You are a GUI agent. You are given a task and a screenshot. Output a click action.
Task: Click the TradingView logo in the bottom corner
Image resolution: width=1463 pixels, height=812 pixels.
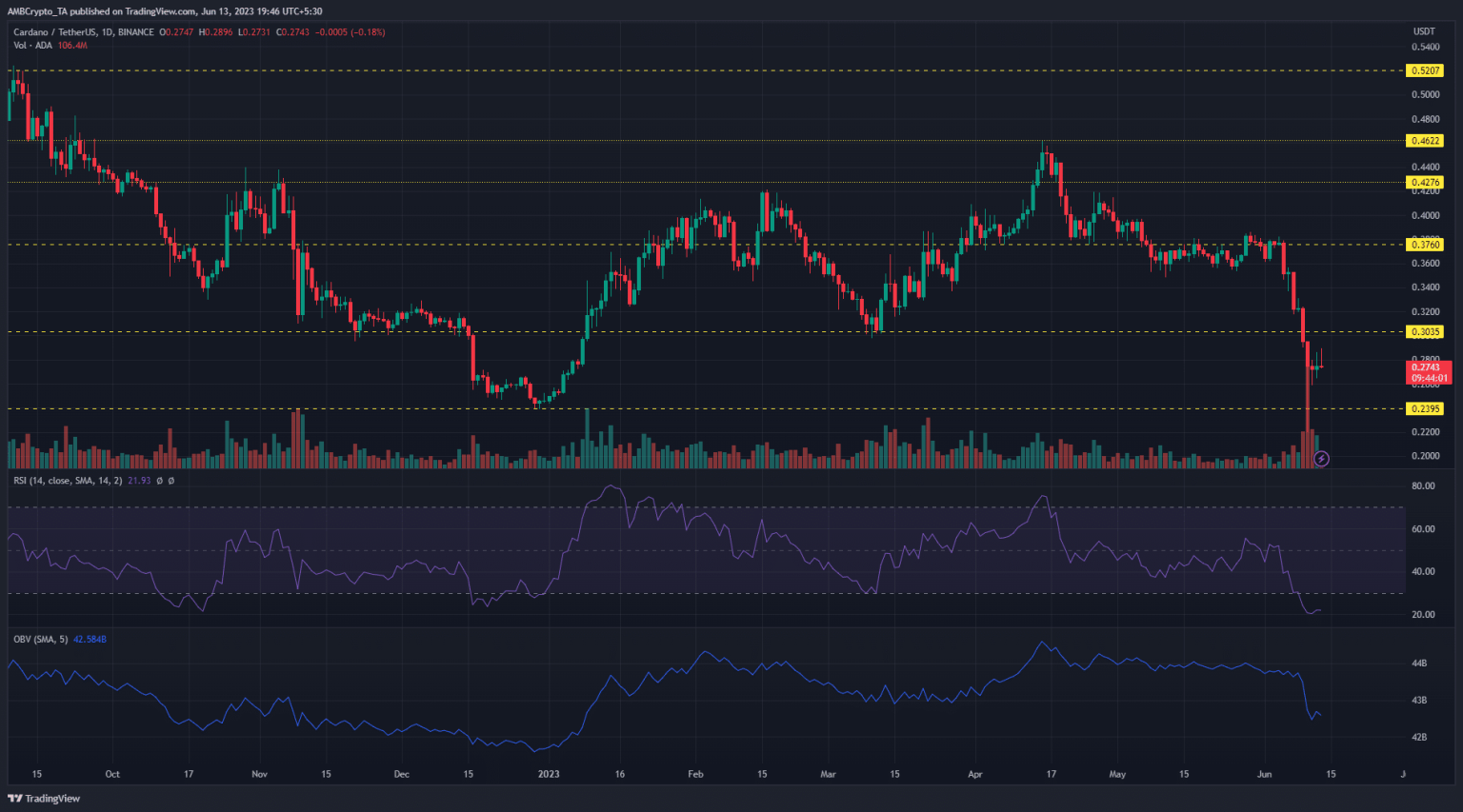[42, 798]
